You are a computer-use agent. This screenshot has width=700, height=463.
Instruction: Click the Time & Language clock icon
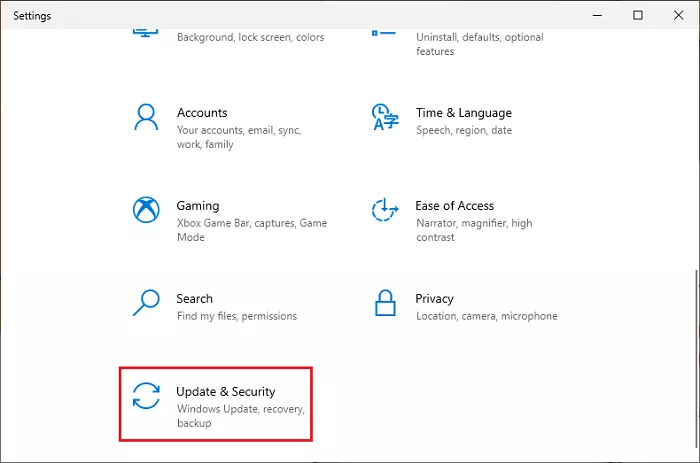pyautogui.click(x=384, y=117)
